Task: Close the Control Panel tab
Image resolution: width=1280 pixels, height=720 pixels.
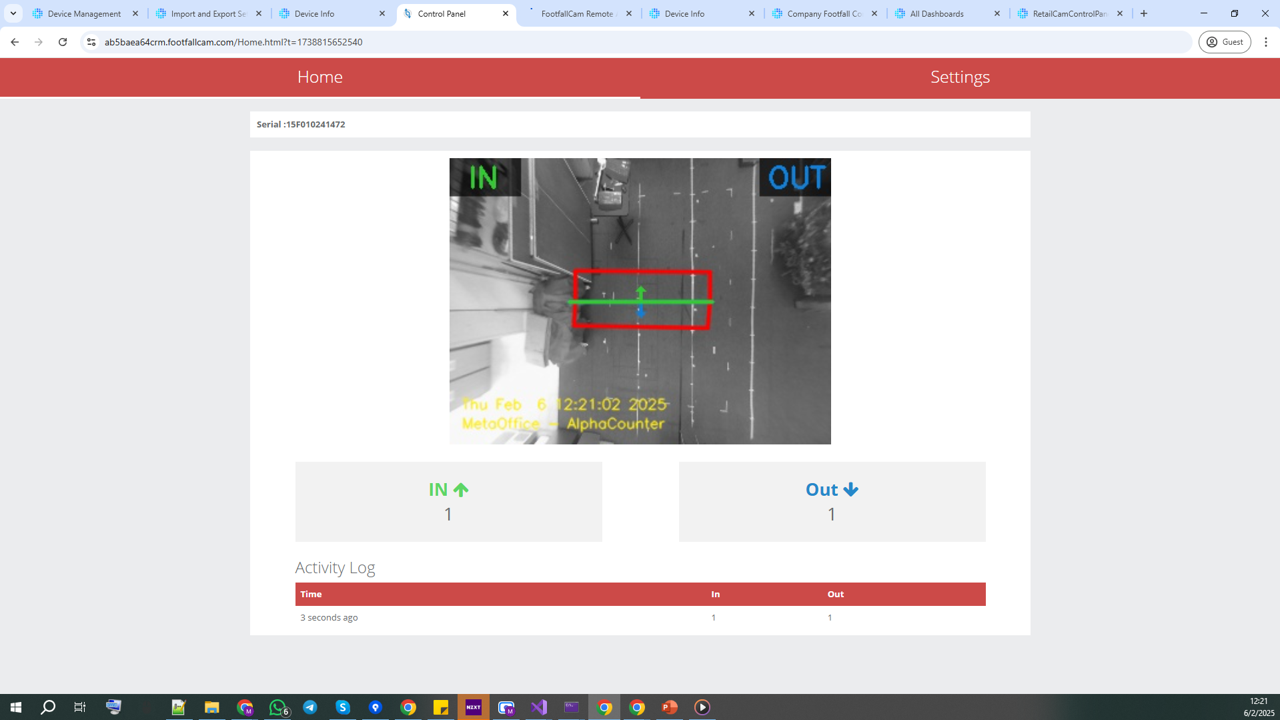Action: (x=505, y=14)
